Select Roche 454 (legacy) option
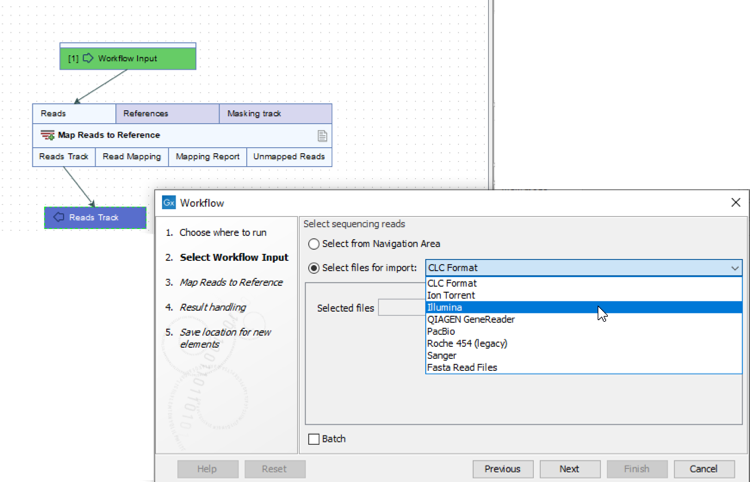Image resolution: width=750 pixels, height=482 pixels. (x=584, y=343)
